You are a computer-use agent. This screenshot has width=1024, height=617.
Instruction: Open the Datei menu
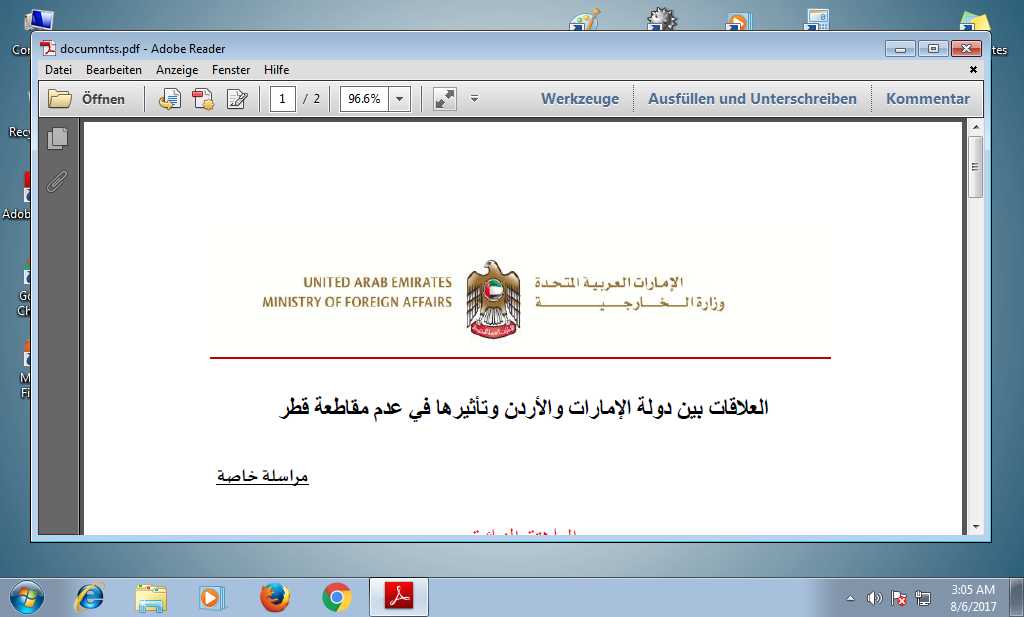(x=59, y=70)
